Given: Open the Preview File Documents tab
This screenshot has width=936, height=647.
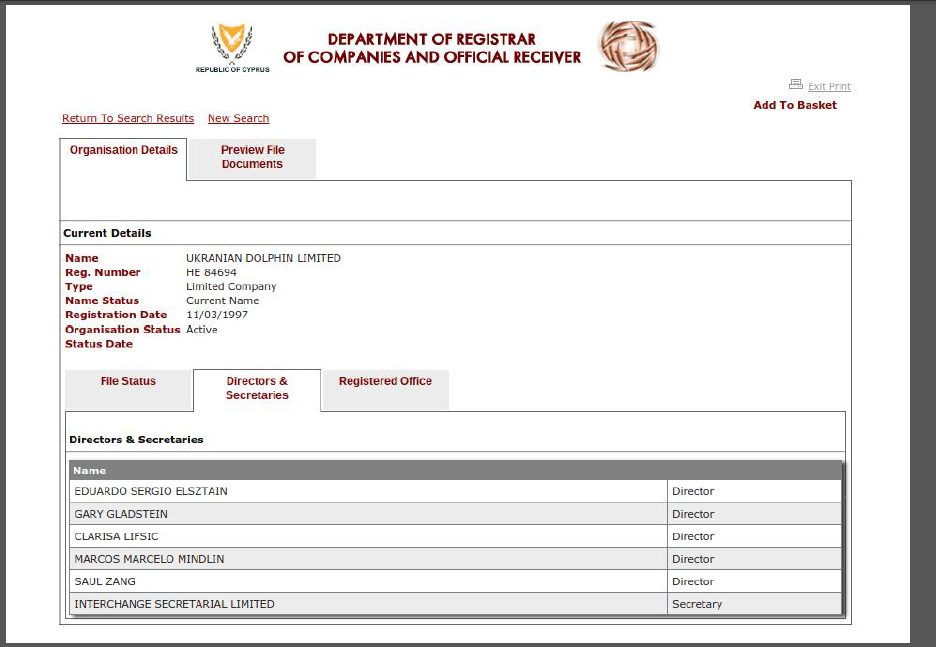Looking at the screenshot, I should 252,158.
